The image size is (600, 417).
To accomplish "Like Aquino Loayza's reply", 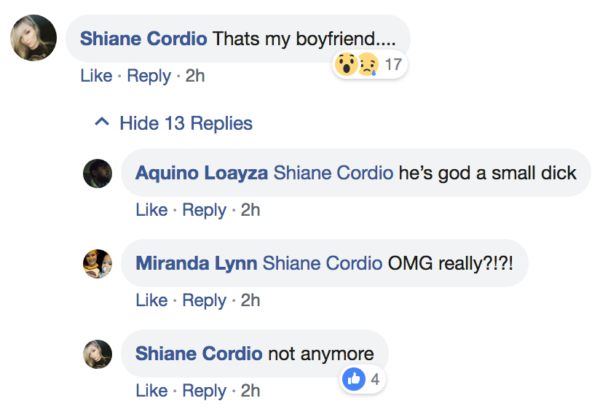I will [151, 210].
